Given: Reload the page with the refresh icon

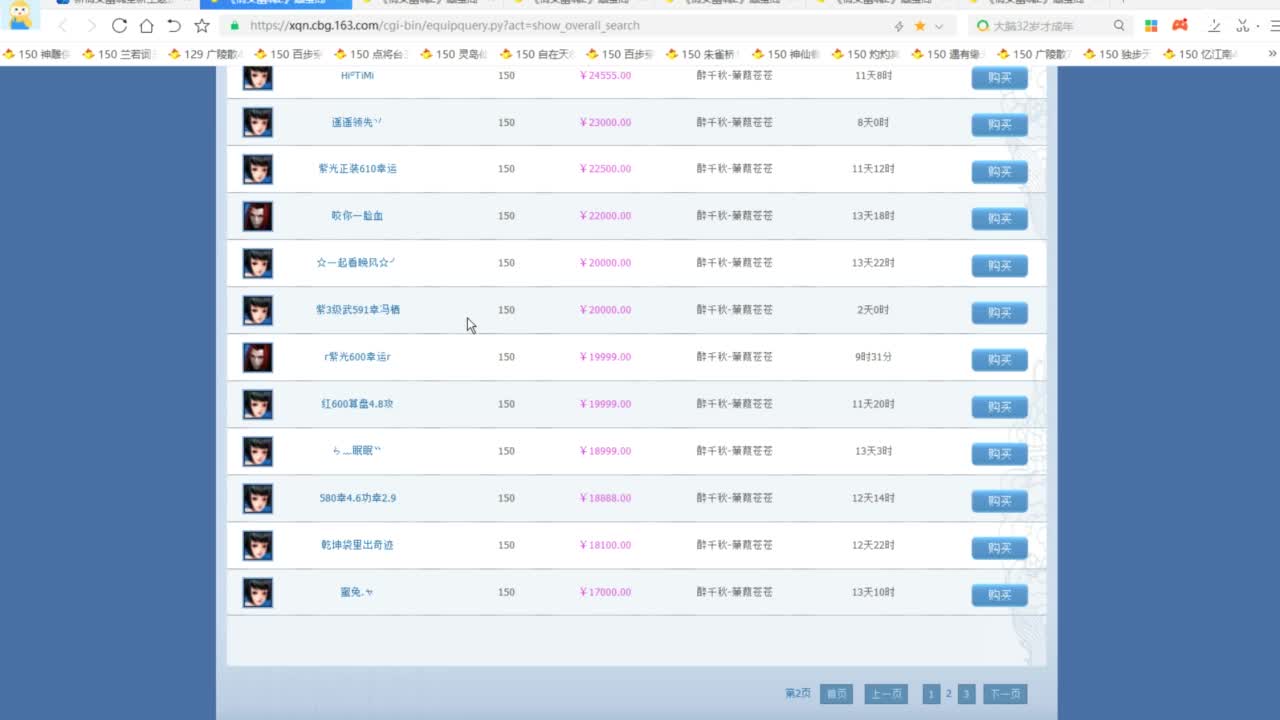Looking at the screenshot, I should (119, 25).
